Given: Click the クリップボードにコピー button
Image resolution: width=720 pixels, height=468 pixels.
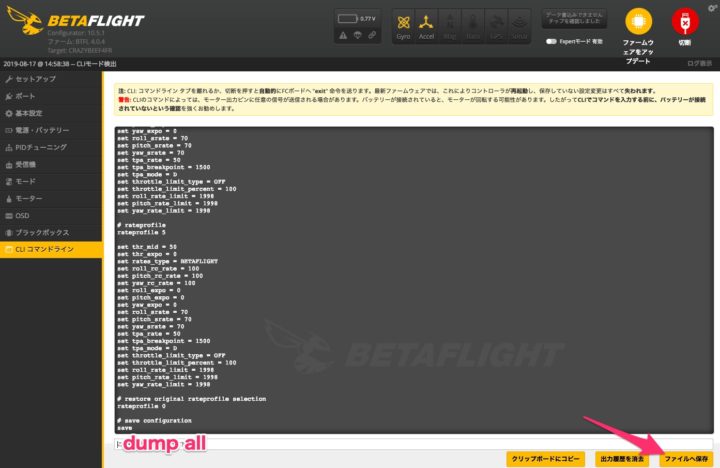Looking at the screenshot, I should click(546, 458).
